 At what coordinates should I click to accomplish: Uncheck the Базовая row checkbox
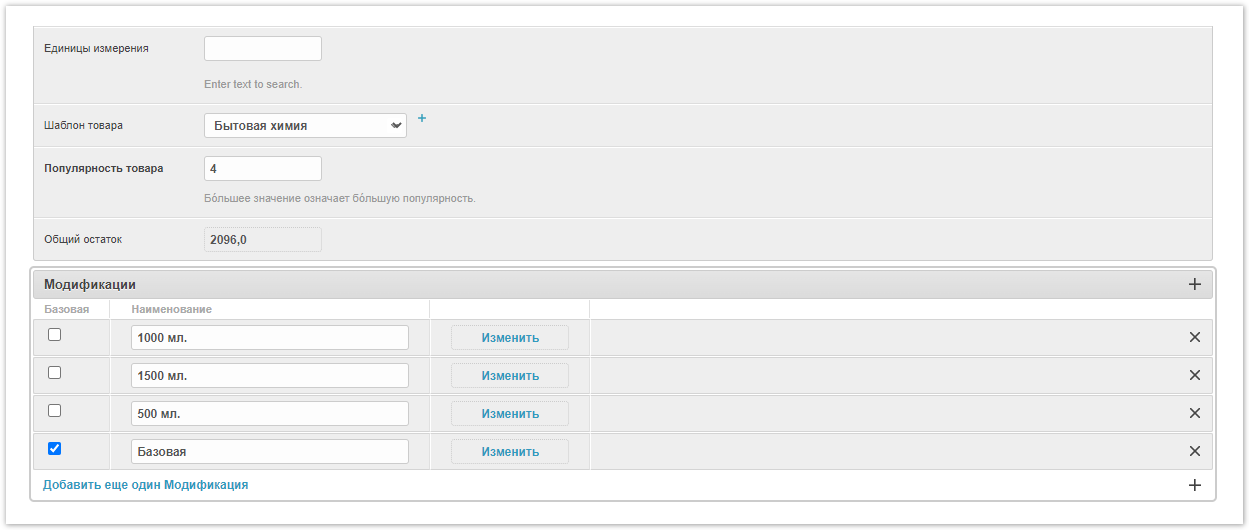click(55, 449)
